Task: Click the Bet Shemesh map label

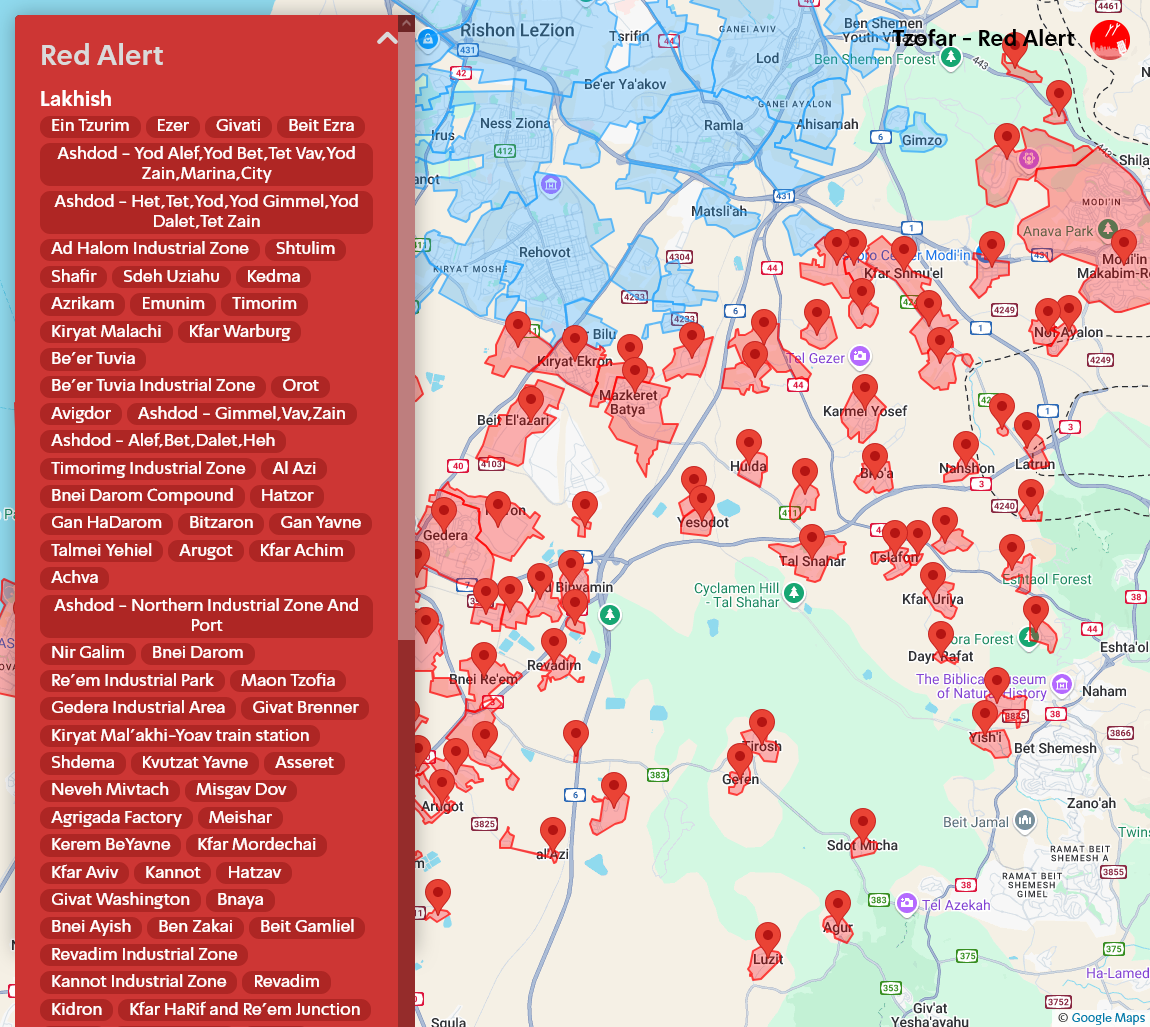Action: pos(1055,748)
